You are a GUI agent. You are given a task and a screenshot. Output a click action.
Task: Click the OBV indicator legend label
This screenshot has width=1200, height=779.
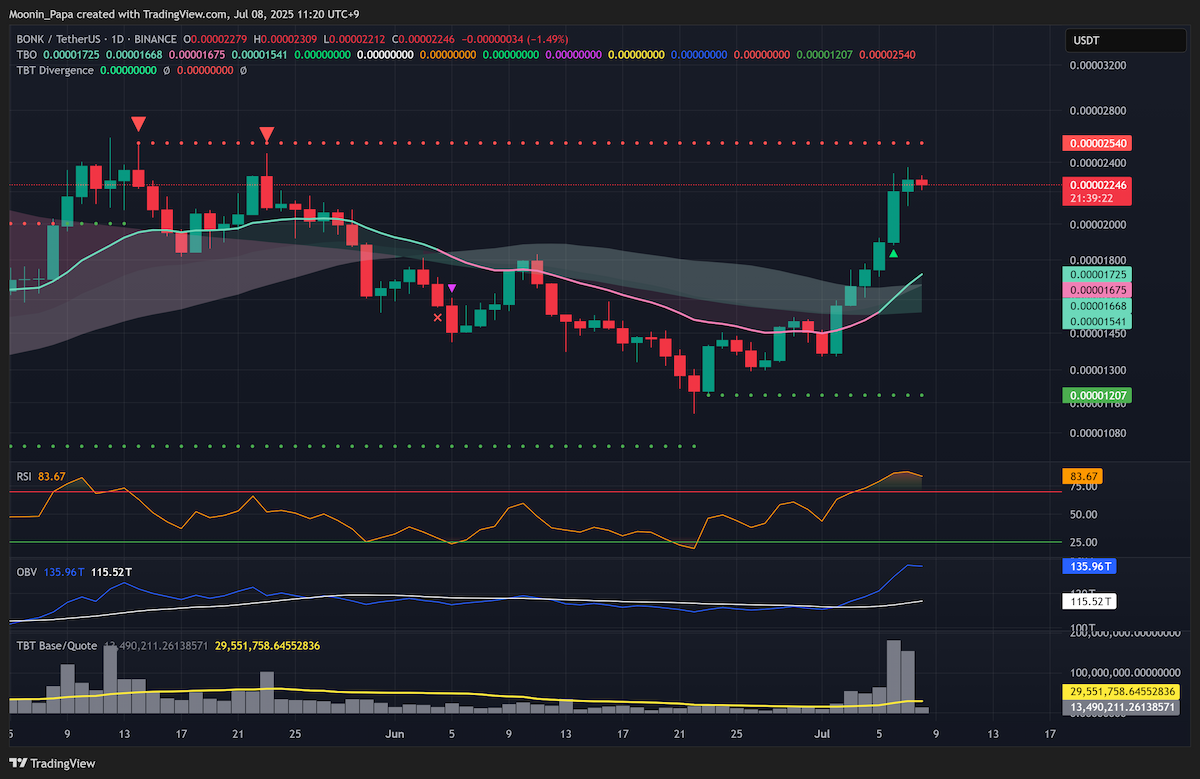click(26, 571)
